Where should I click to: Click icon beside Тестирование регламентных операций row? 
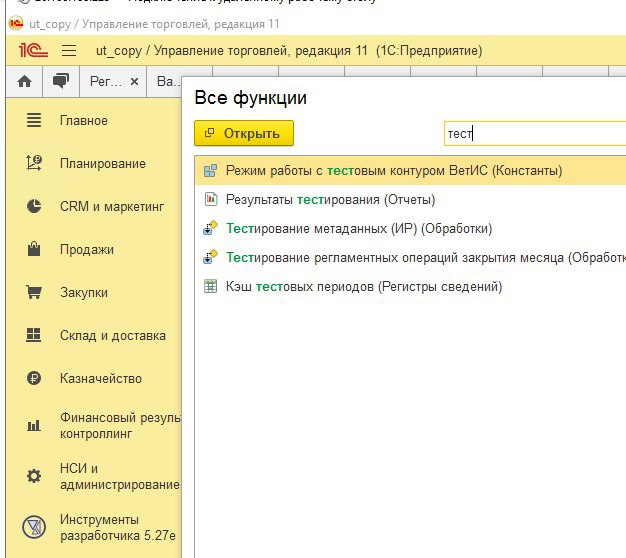210,257
